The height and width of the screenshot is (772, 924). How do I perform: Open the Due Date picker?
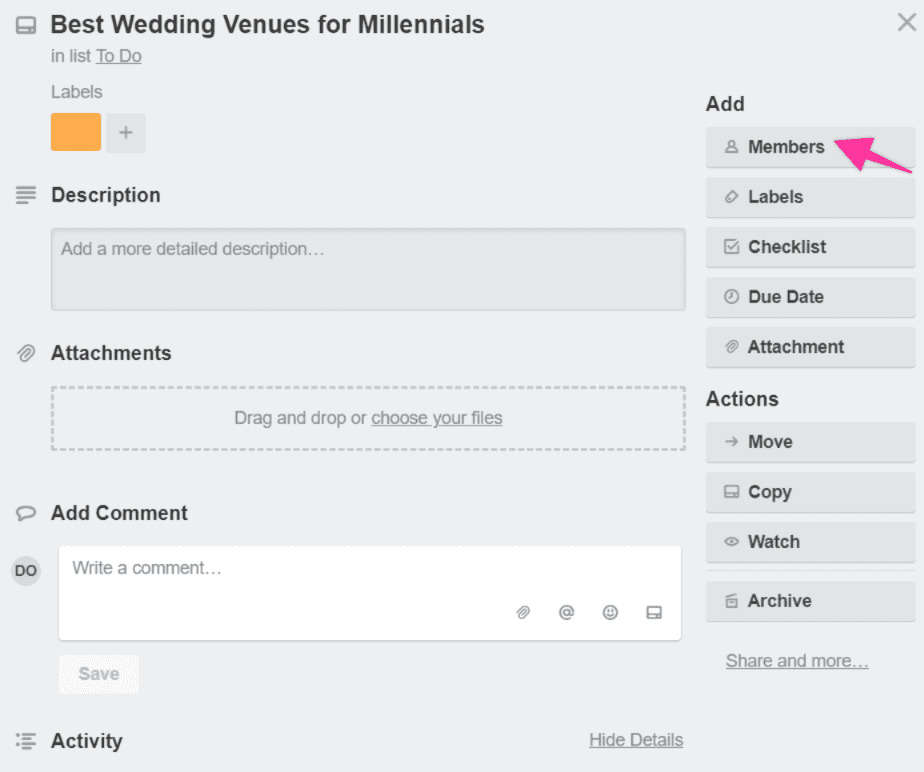point(810,297)
